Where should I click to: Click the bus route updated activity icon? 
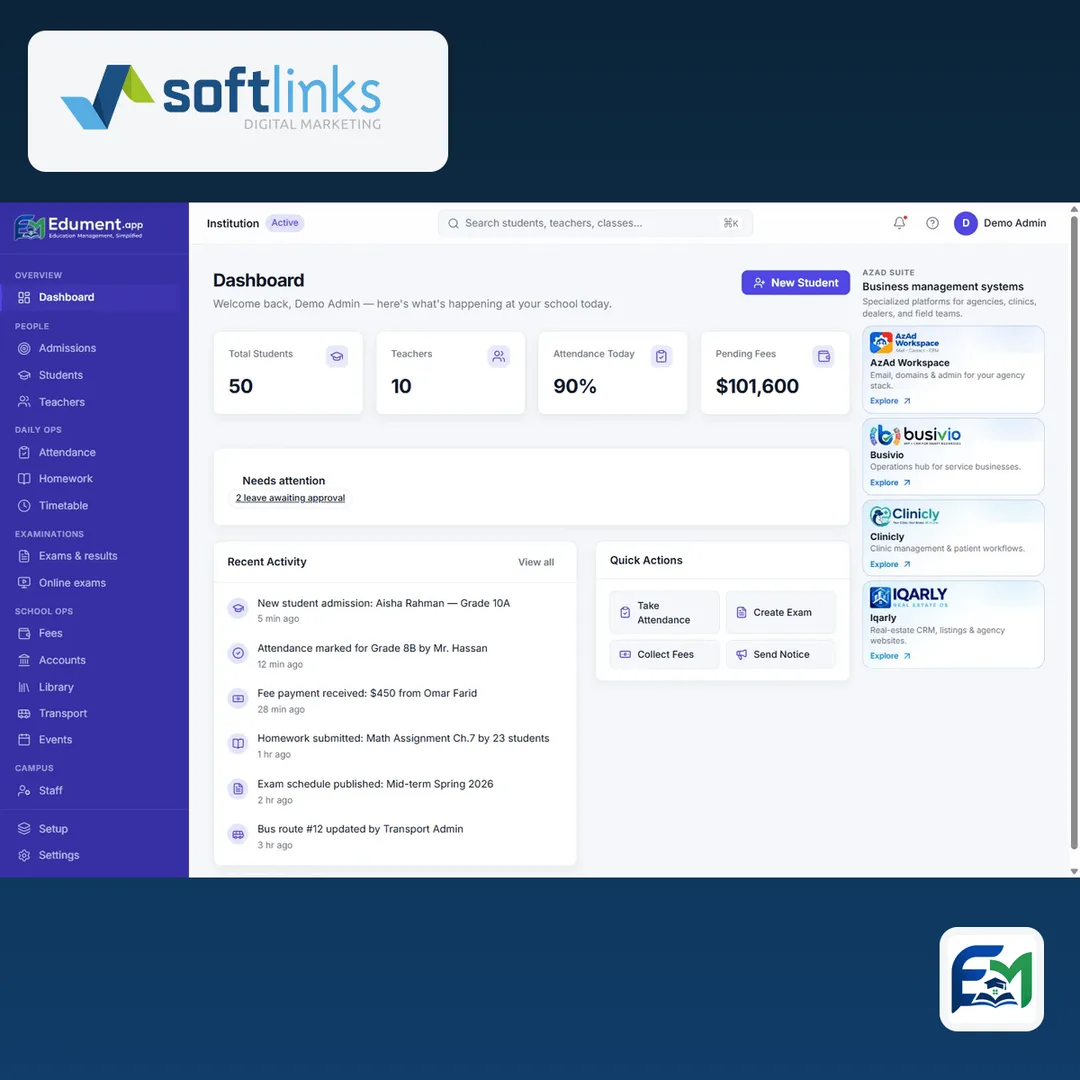(238, 834)
